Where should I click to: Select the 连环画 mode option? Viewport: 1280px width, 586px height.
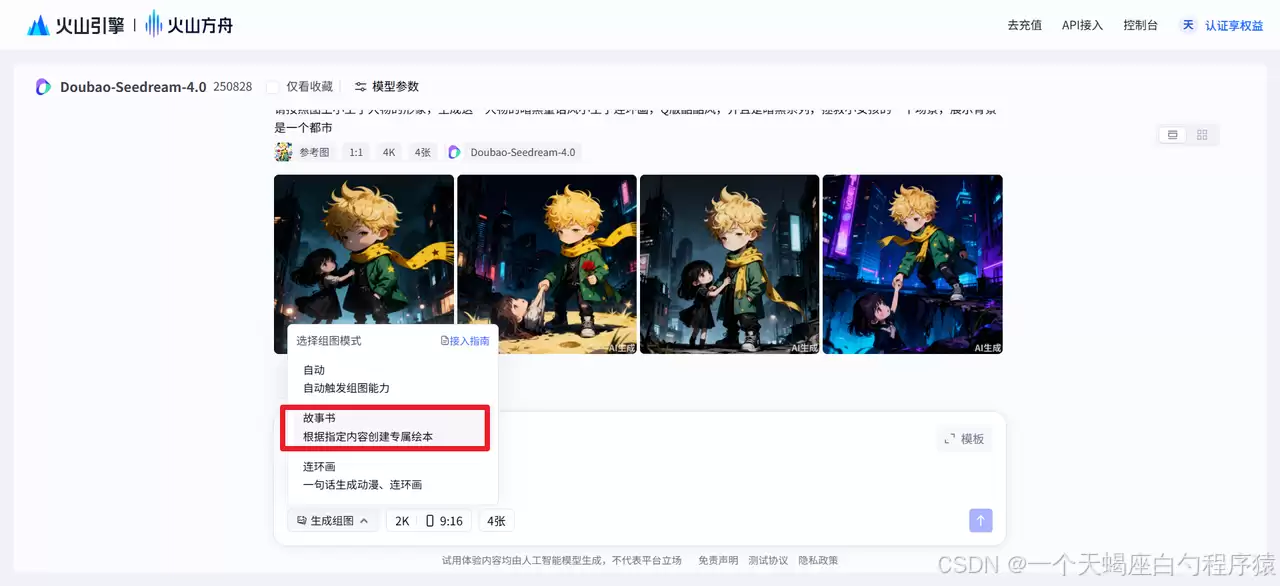tap(392, 476)
